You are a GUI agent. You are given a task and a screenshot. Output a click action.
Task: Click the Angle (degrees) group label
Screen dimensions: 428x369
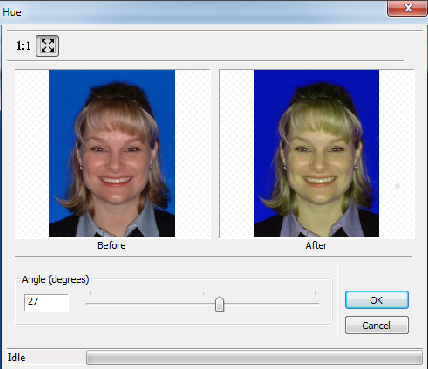click(55, 279)
